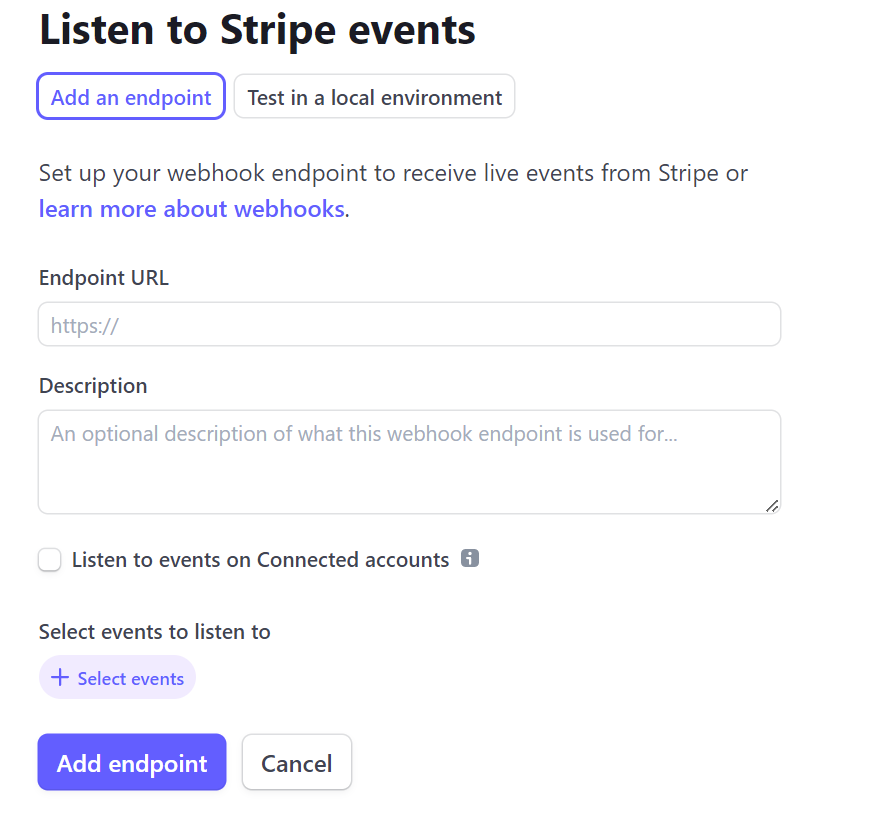This screenshot has width=883, height=827.
Task: Click the Description field label
Action: pos(93,386)
